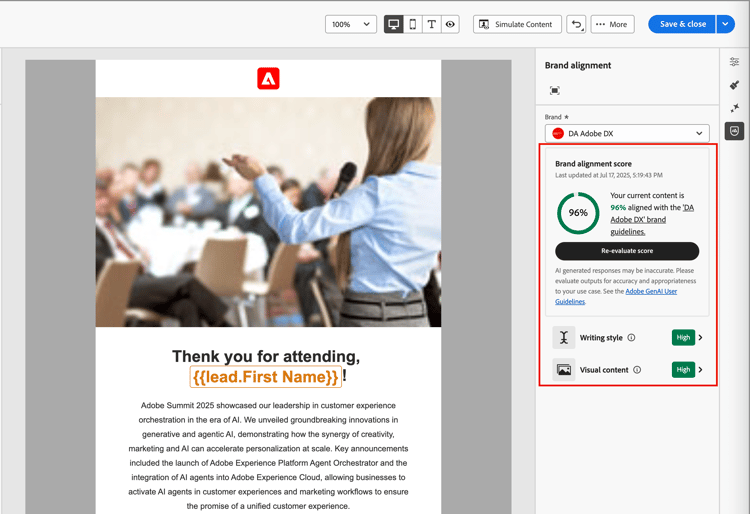Click the Adobe Summit 2025 body paragraph
Screen dimensions: 750x514
(268, 456)
